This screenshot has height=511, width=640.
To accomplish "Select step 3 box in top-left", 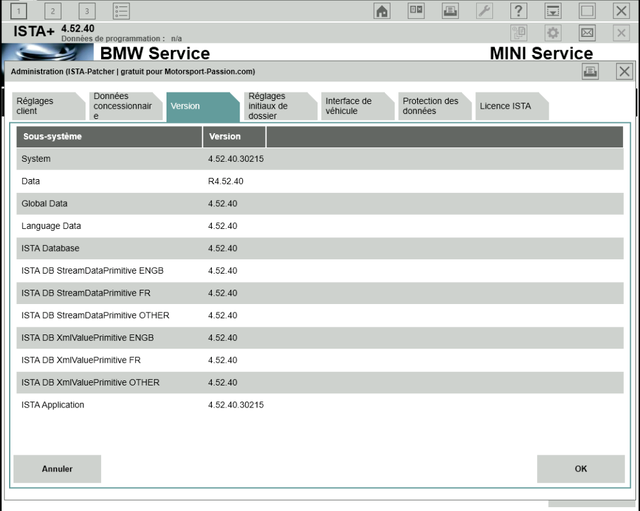I will 87,11.
